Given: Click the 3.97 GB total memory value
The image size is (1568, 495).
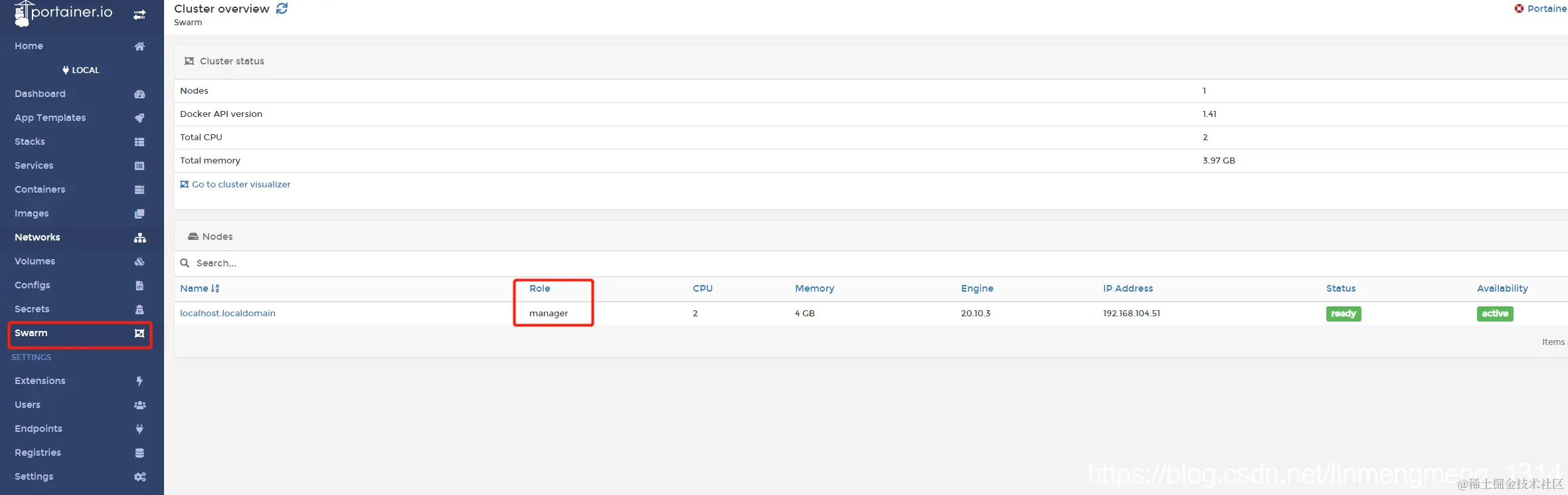Looking at the screenshot, I should [x=1219, y=160].
